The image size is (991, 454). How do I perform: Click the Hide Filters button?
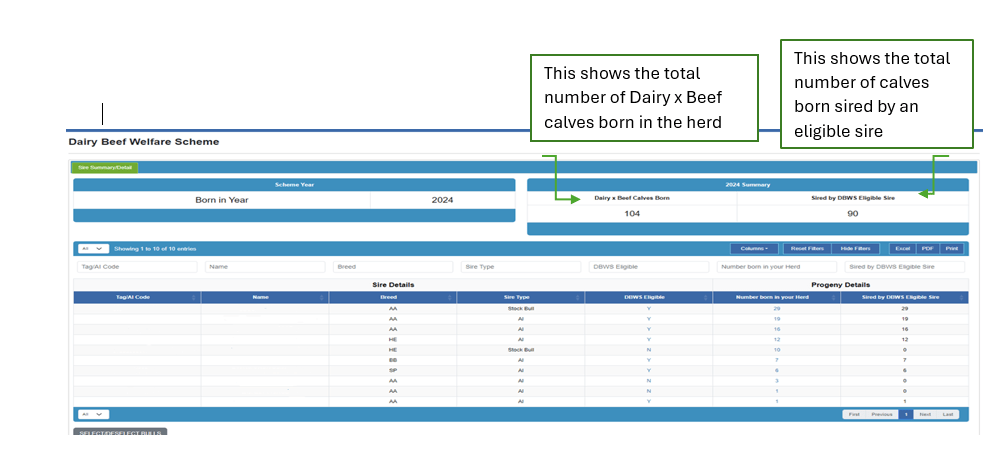coord(855,248)
